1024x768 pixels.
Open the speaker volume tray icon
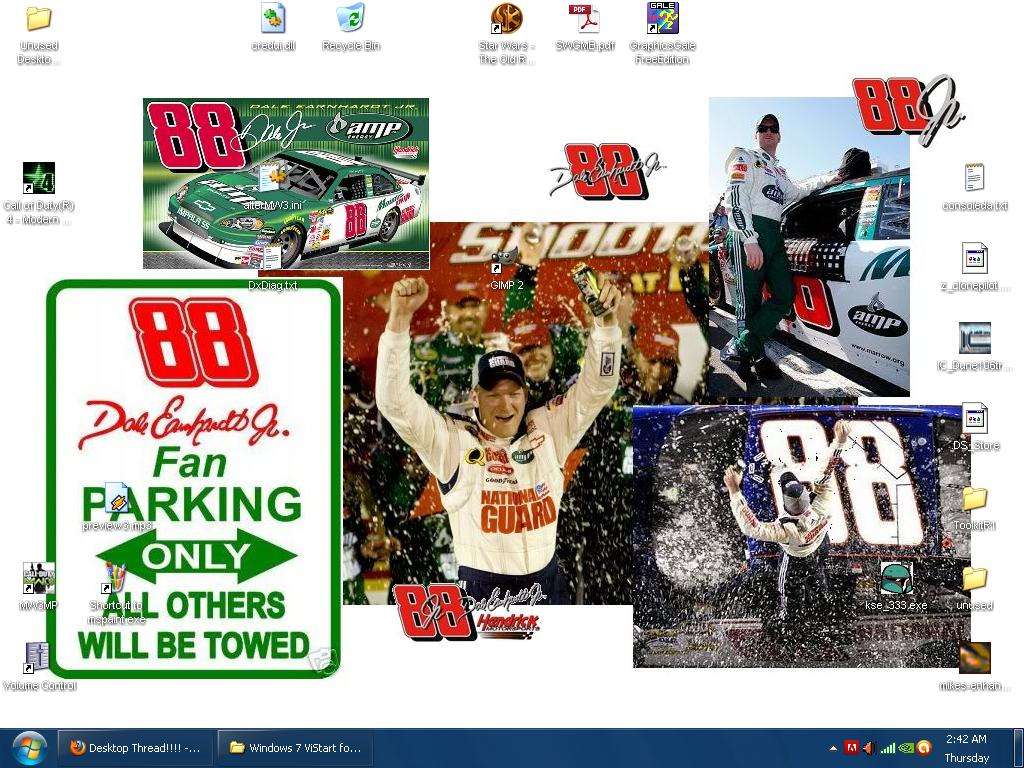tap(869, 748)
